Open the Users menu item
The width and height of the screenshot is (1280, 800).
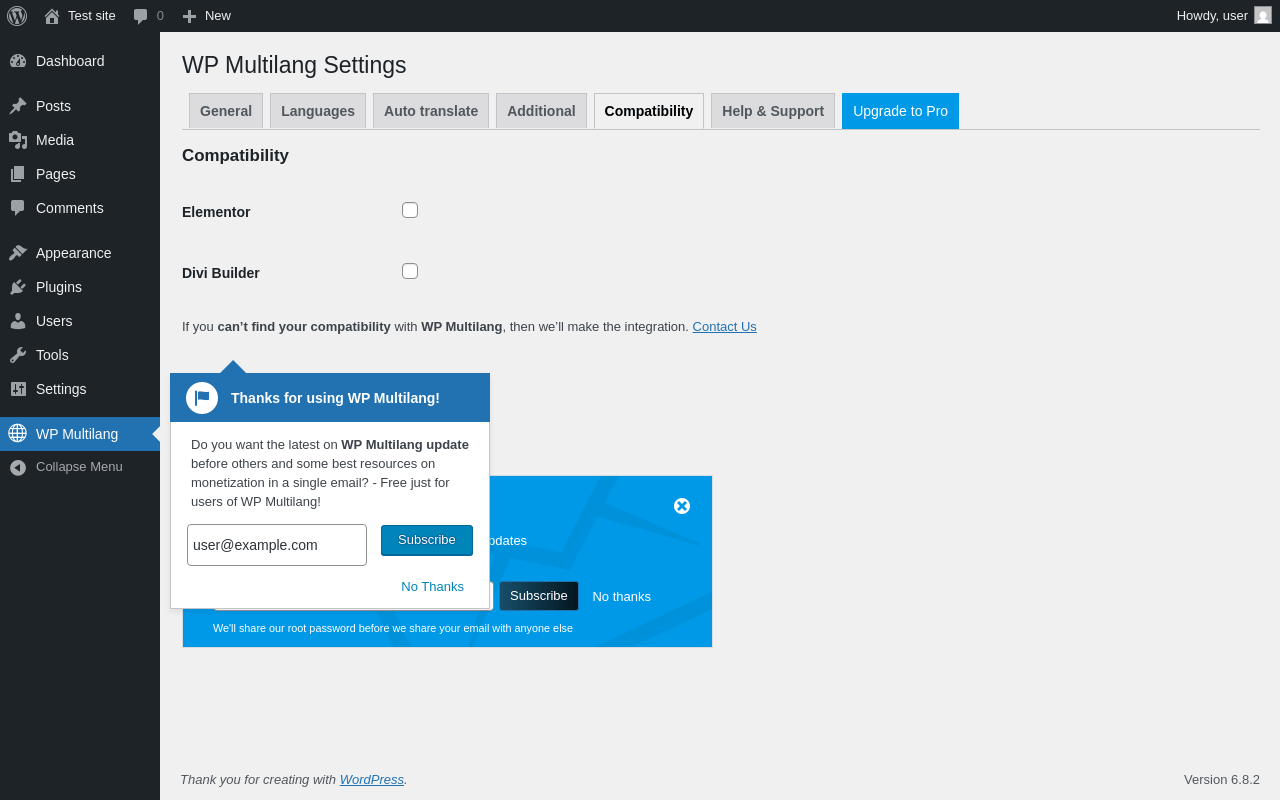tap(80, 321)
